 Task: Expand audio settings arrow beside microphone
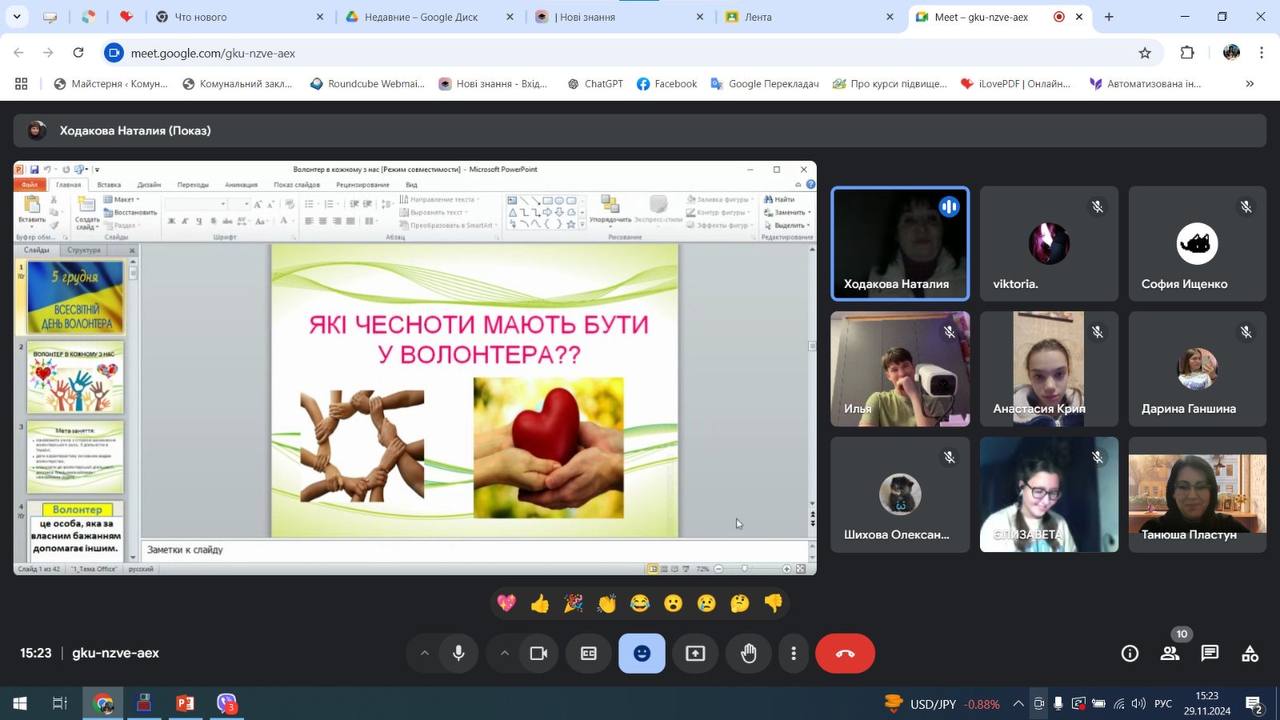pos(424,653)
